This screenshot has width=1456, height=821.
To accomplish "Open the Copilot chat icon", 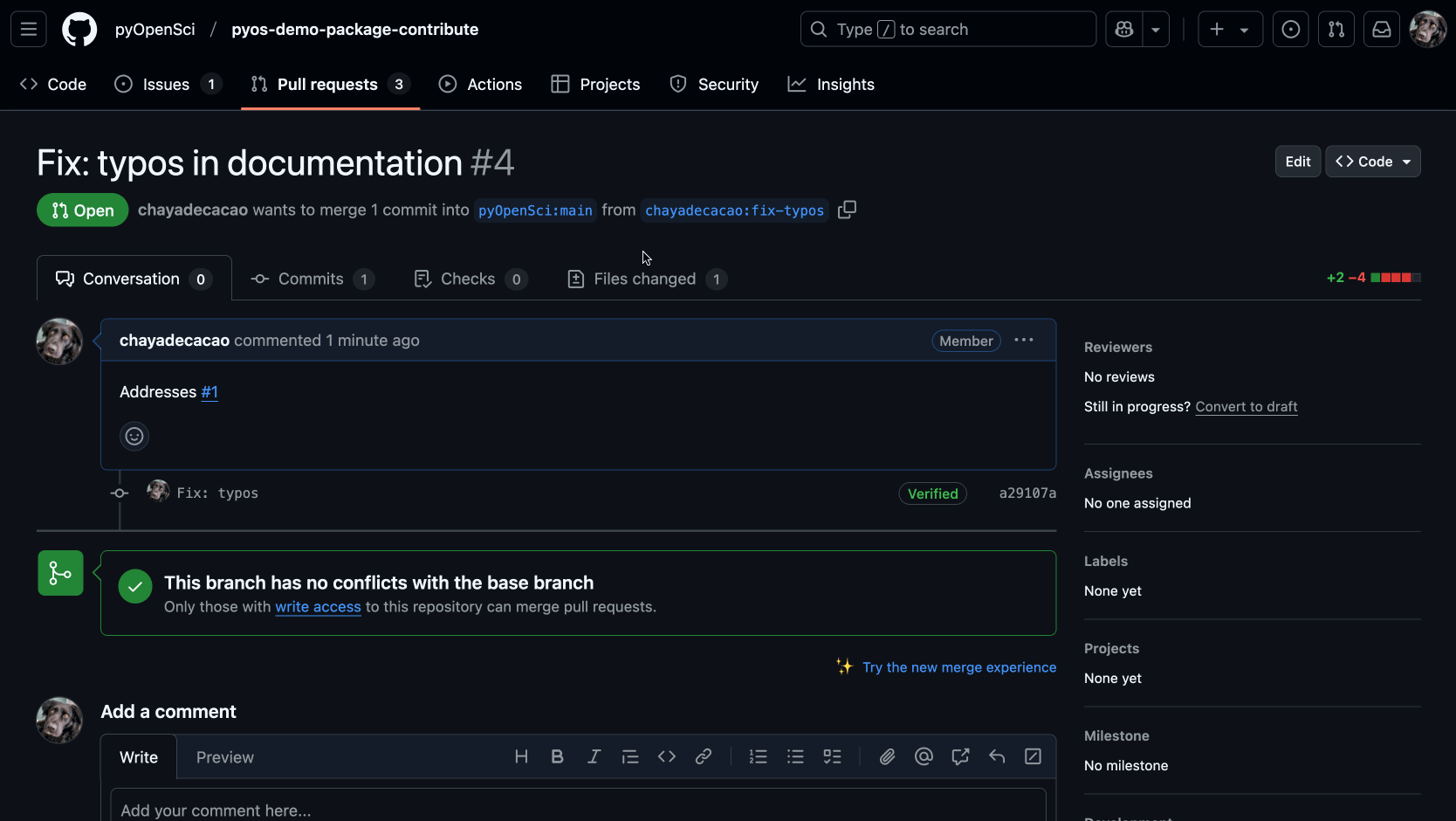I will pos(1124,29).
